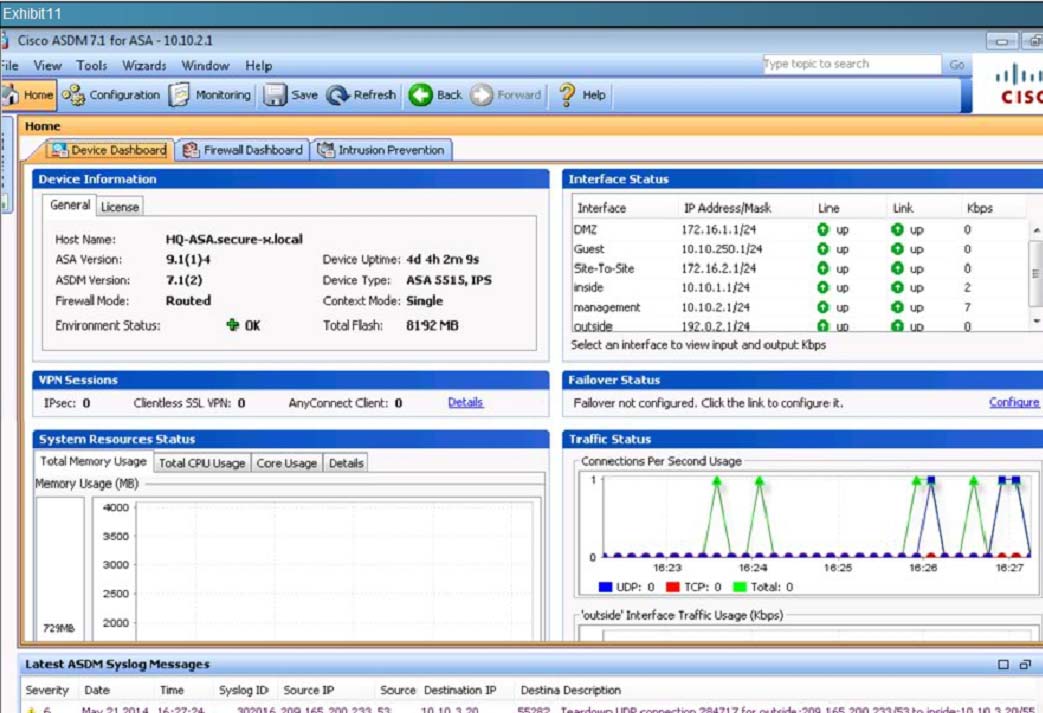The width and height of the screenshot is (1043, 713).
Task: Click the search topic input field
Action: click(x=851, y=64)
